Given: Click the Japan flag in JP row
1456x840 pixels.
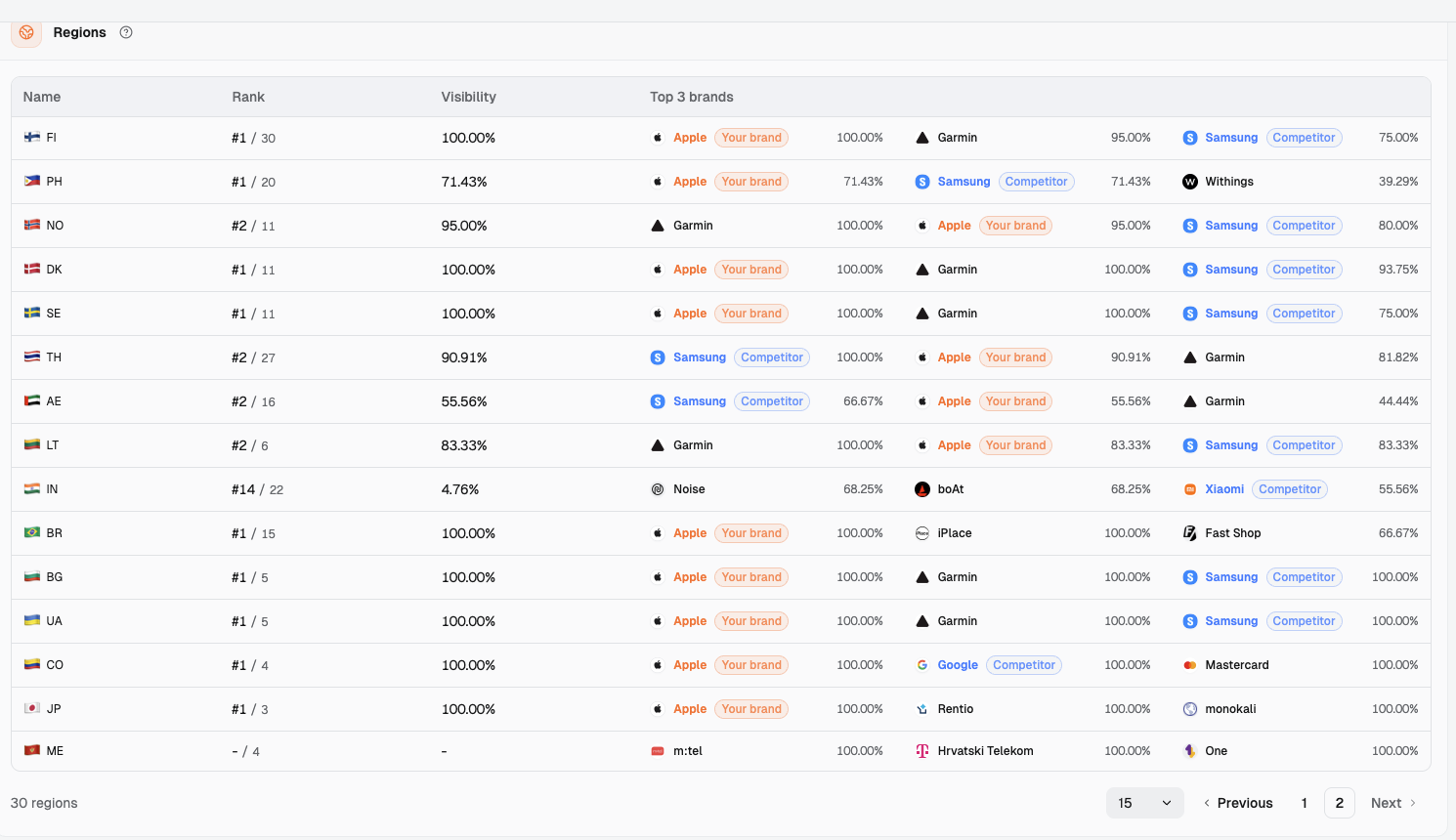Looking at the screenshot, I should [x=32, y=709].
